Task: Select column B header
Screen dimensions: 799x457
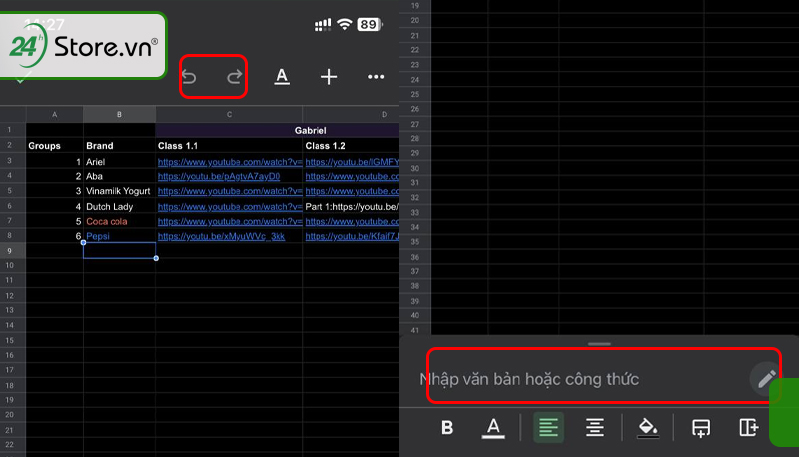Action: [119, 115]
